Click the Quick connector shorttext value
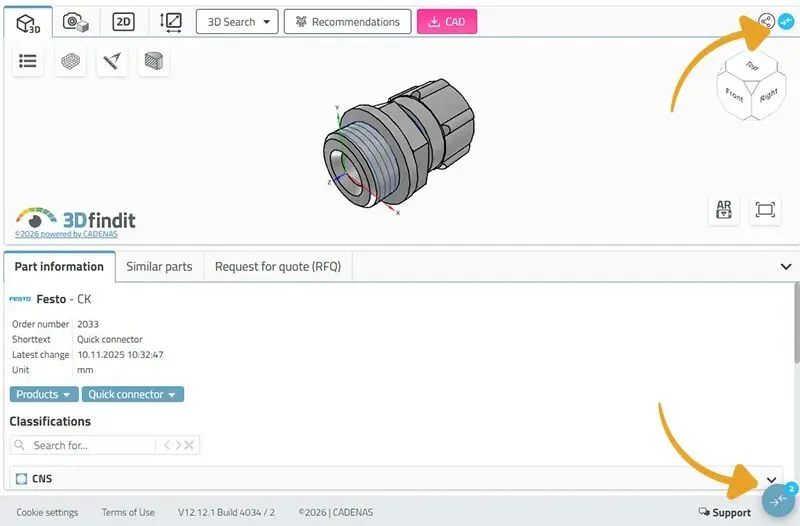The width and height of the screenshot is (800, 526). 110,340
